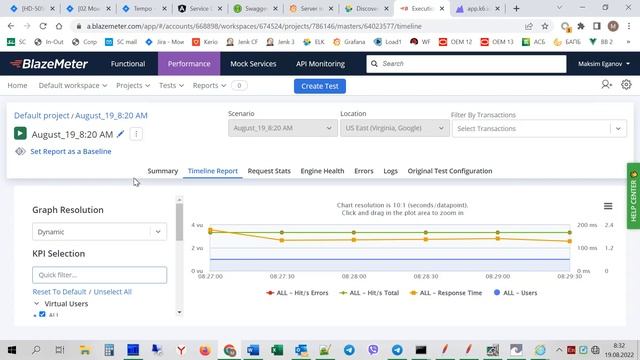
Task: Open the Projects dropdown
Action: tap(133, 85)
